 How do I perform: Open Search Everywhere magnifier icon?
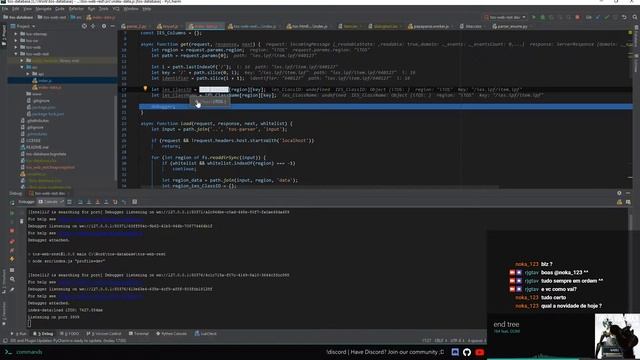(x=635, y=17)
